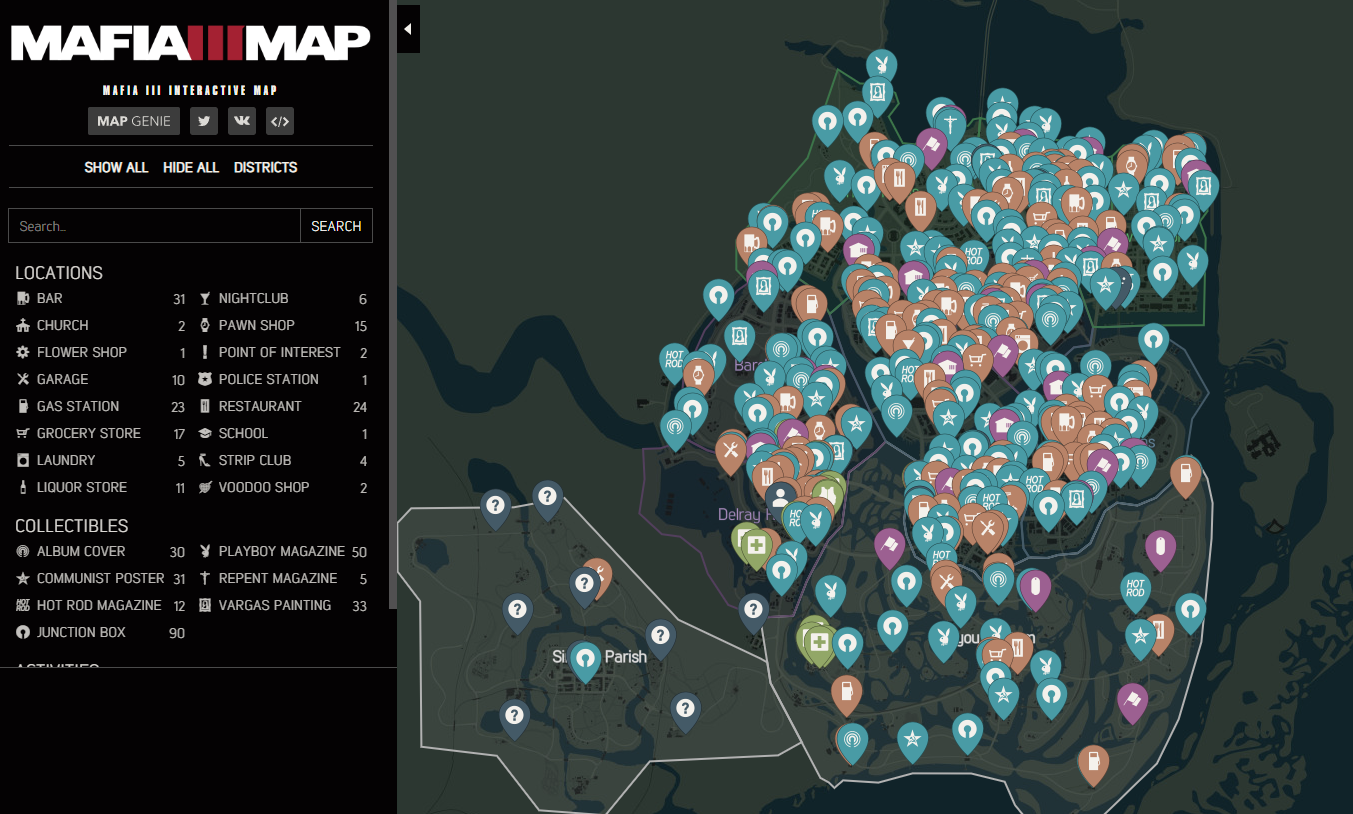
Task: Click the purple flag marker in the far southeast
Action: 1132,700
